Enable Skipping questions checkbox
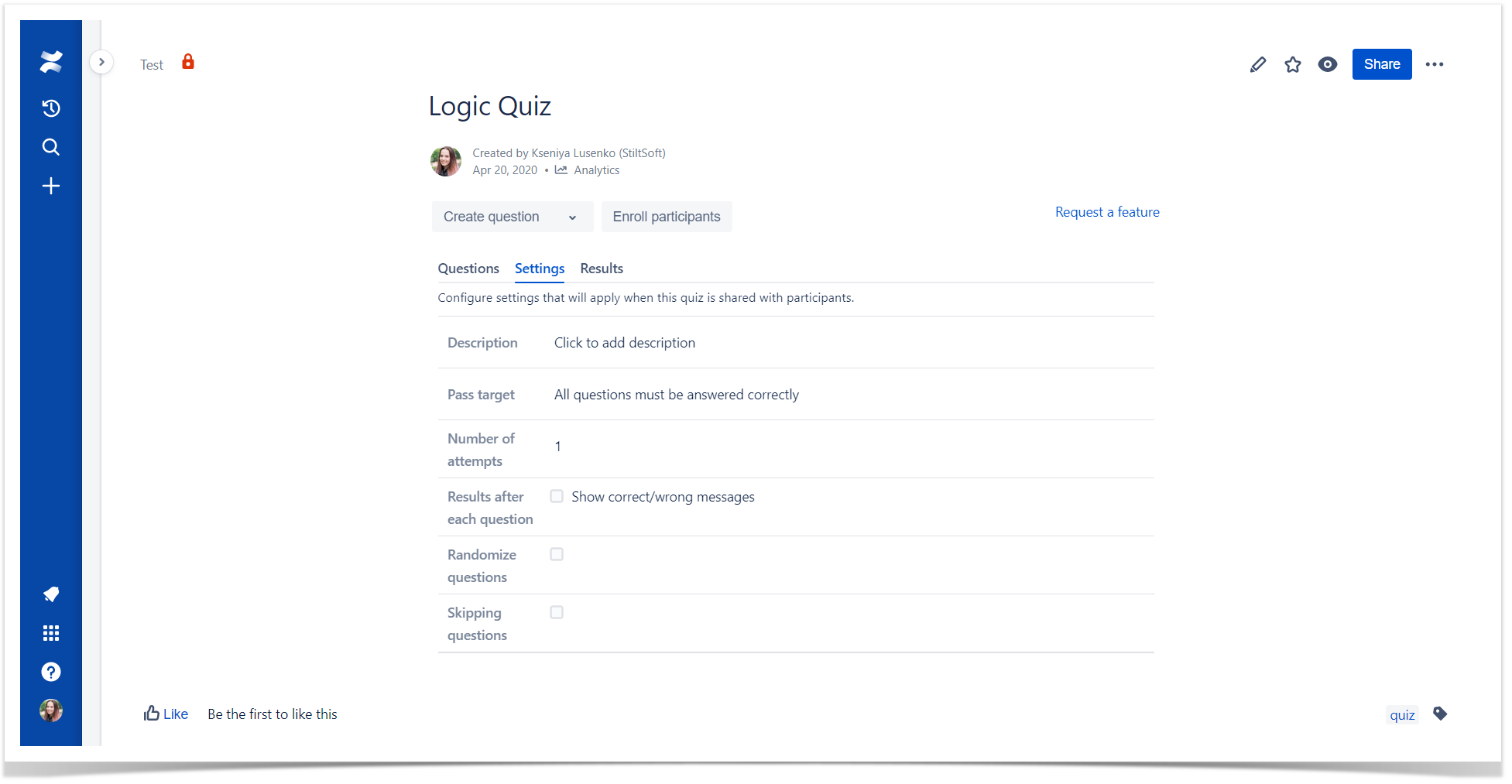The height and width of the screenshot is (784, 1512). click(557, 612)
